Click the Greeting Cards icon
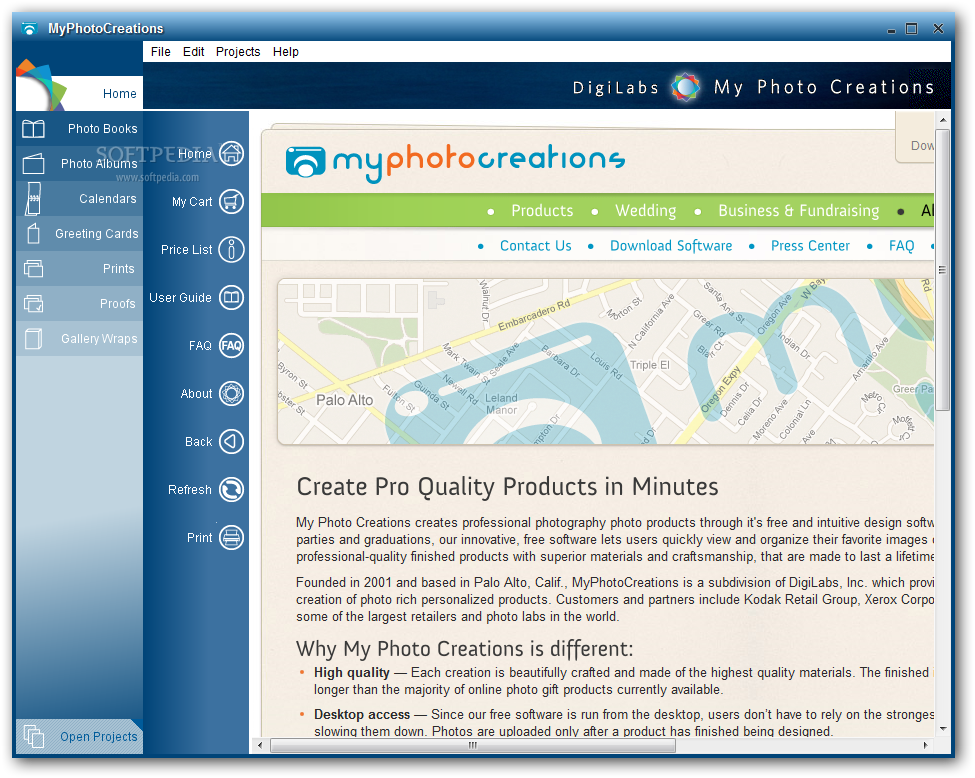Viewport: 975px width, 778px height. 34,233
